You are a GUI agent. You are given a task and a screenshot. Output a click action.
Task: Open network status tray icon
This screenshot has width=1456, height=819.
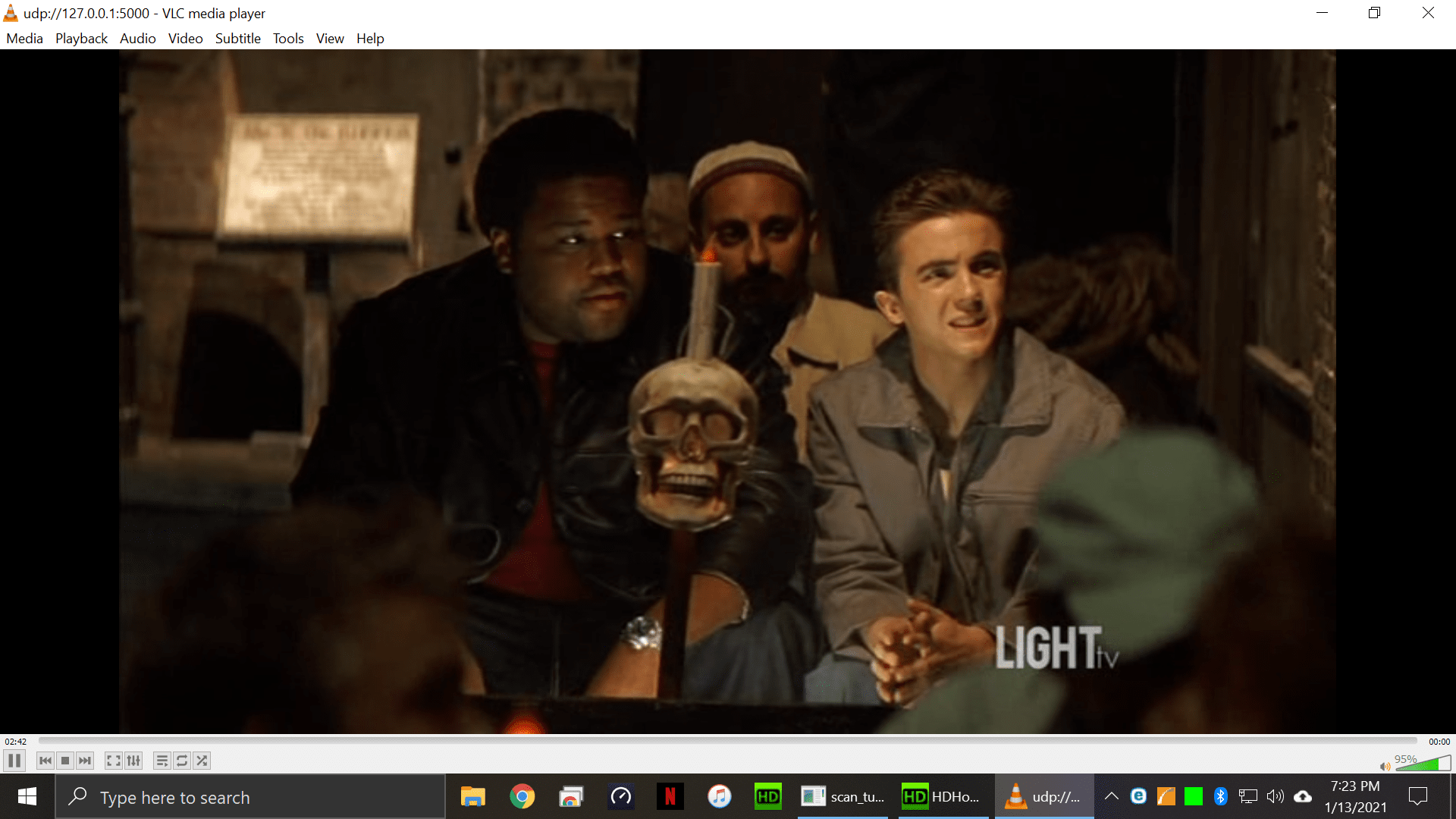point(1247,796)
